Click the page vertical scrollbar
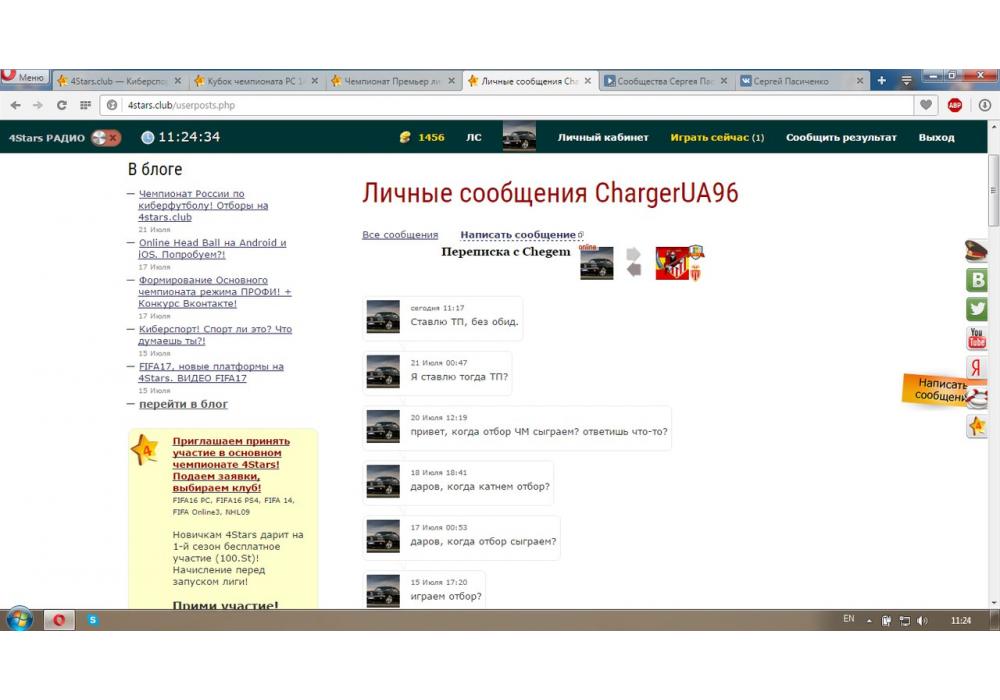1000x700 pixels. [994, 190]
